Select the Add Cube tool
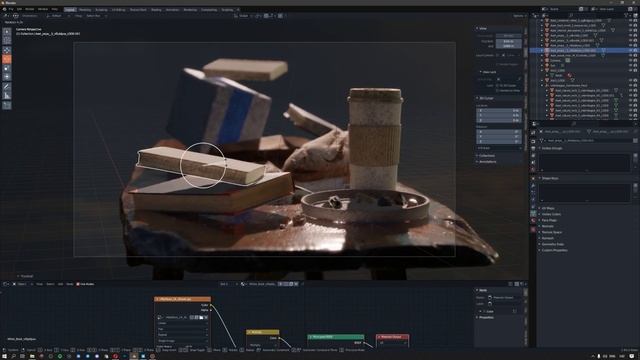640x360 pixels. pos(7,105)
